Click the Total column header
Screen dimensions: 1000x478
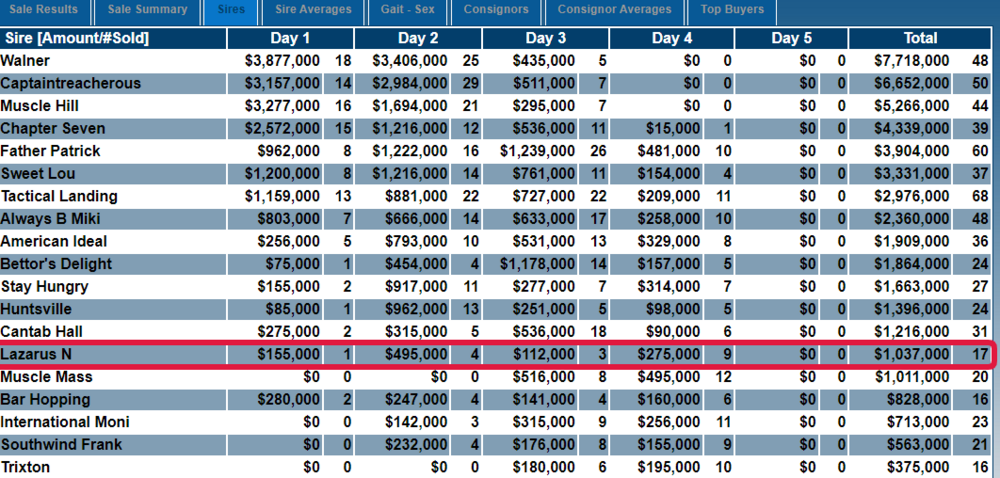coord(920,38)
